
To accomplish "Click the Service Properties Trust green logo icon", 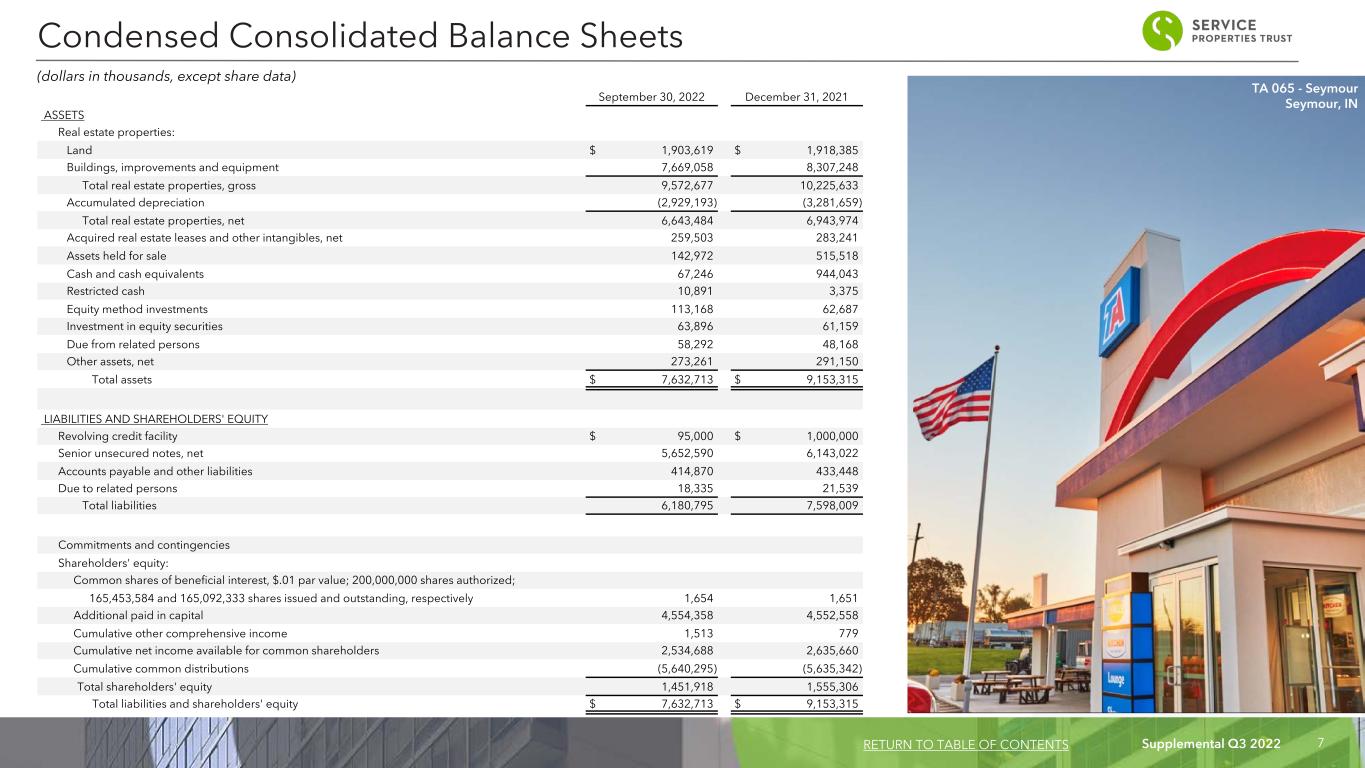I will pos(1165,31).
